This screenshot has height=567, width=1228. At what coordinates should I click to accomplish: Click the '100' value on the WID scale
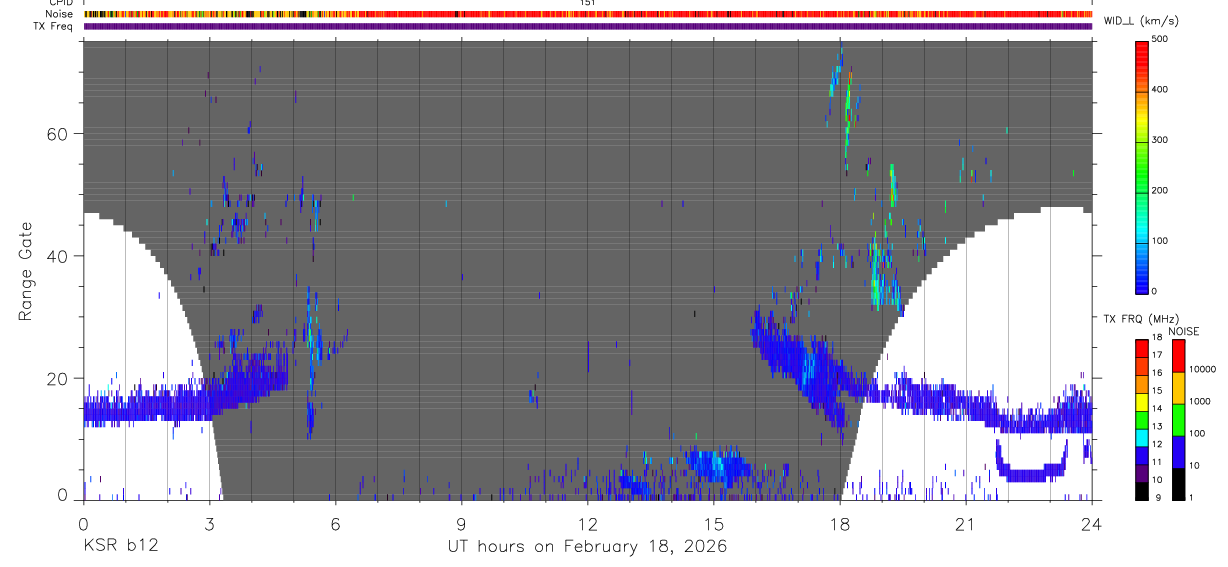(x=1160, y=241)
